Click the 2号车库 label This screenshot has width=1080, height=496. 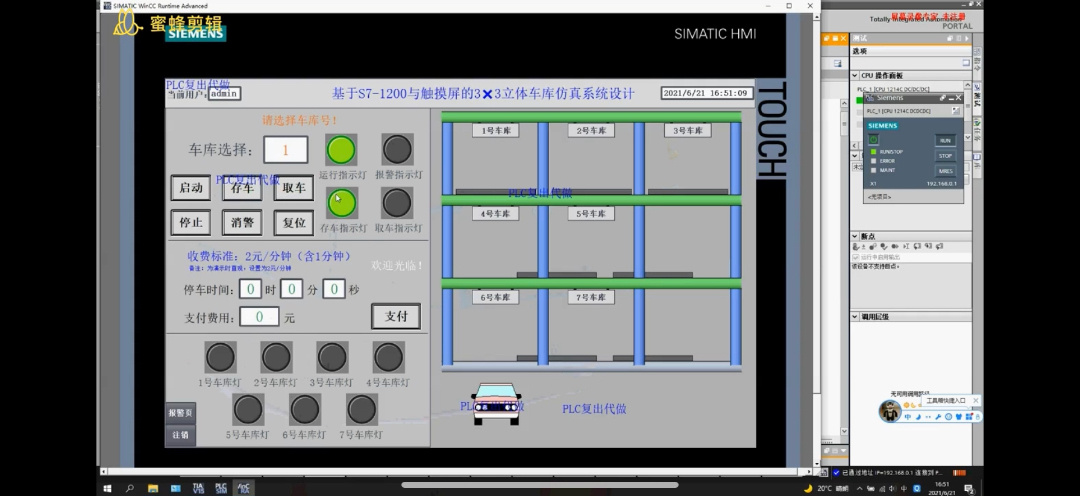[591, 130]
